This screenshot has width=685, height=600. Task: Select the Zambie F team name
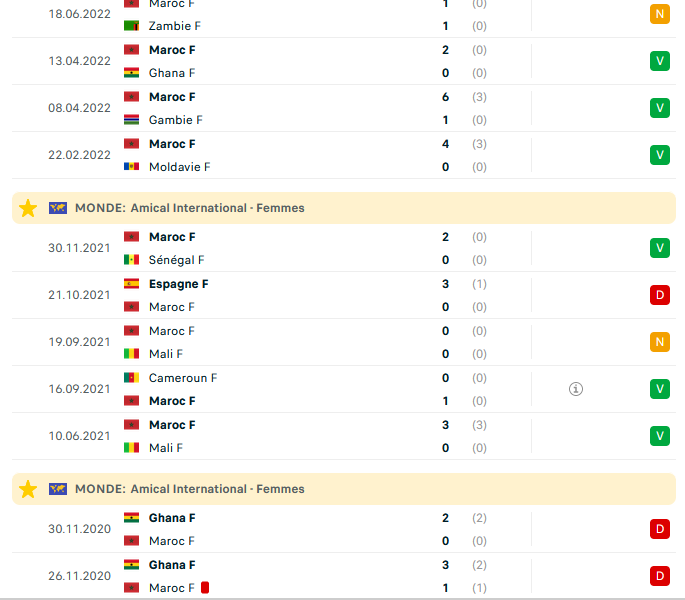point(175,26)
